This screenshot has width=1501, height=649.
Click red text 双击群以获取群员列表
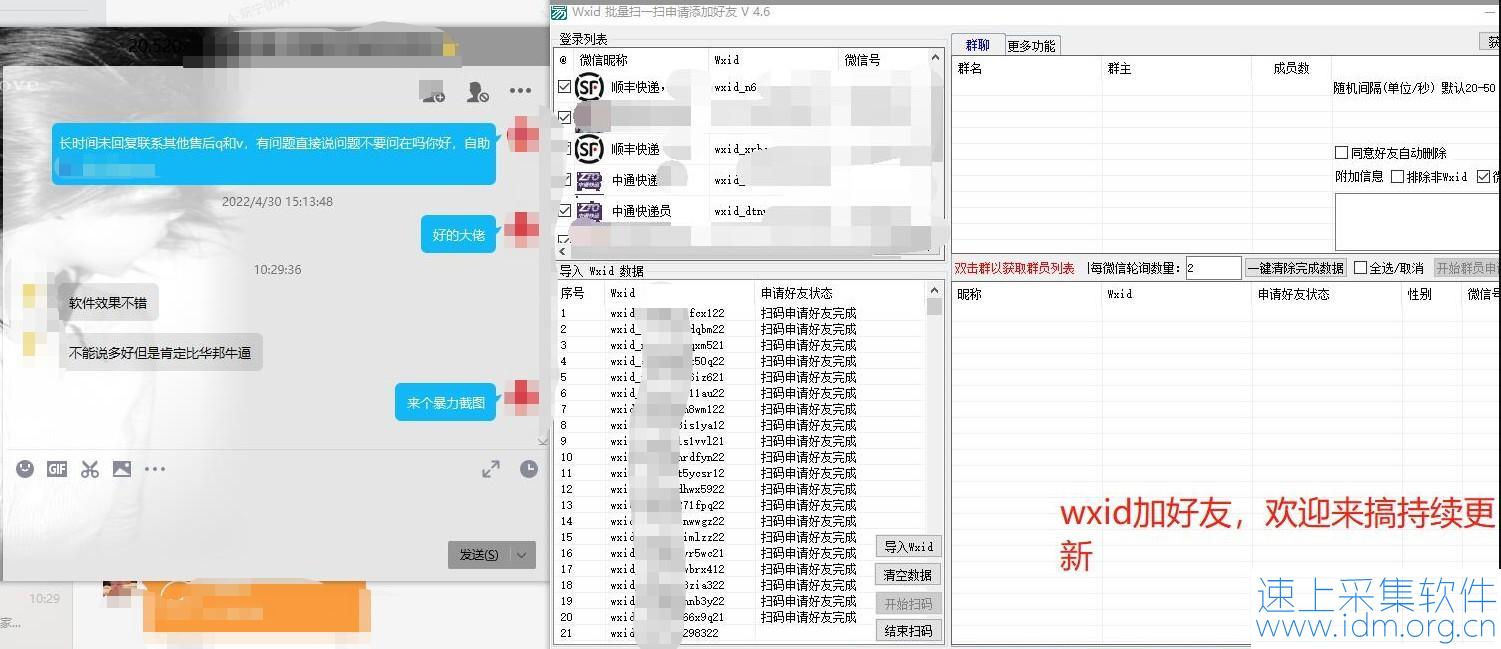coord(1014,268)
